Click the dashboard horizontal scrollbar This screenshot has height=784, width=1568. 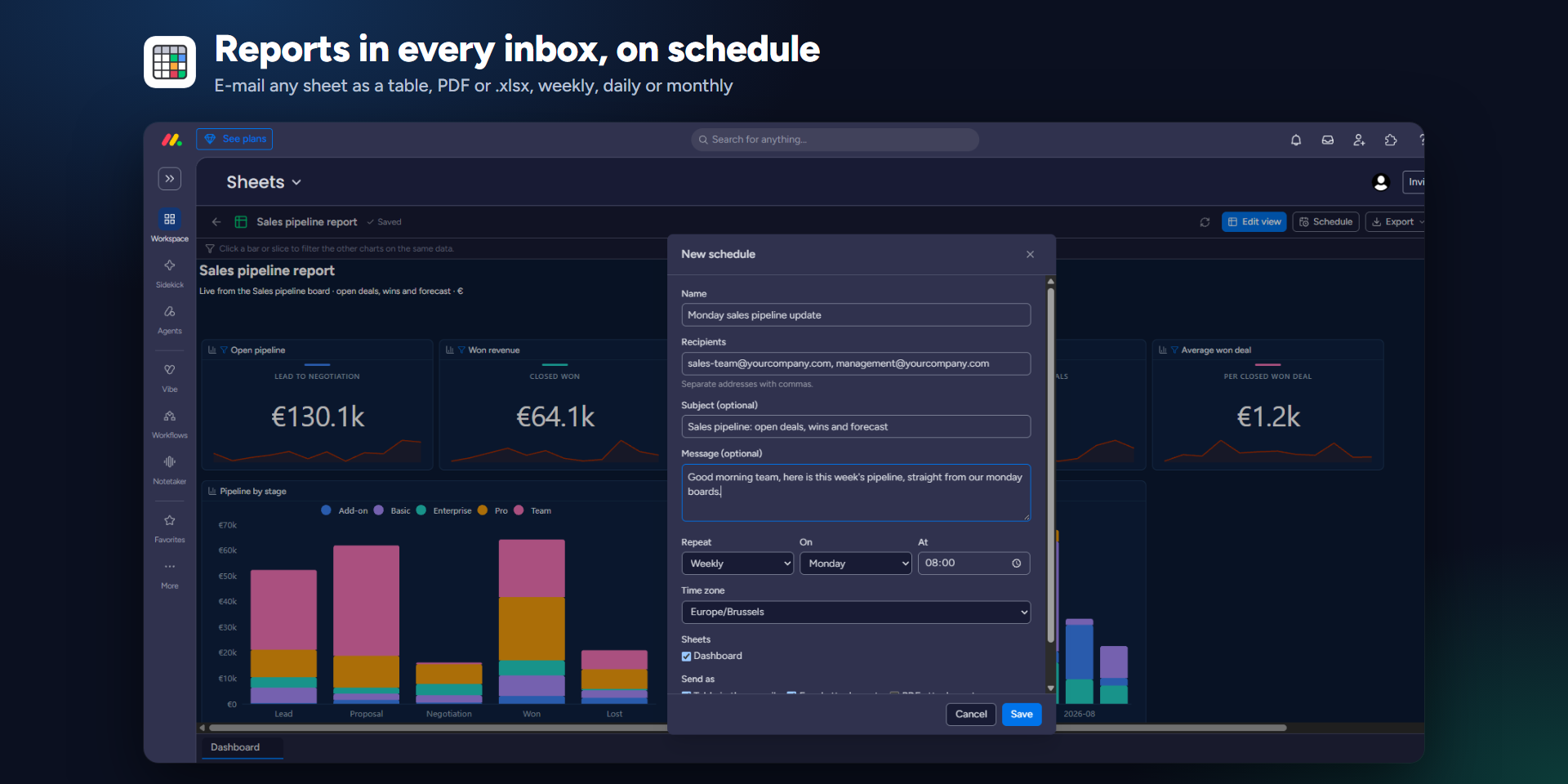click(x=747, y=728)
